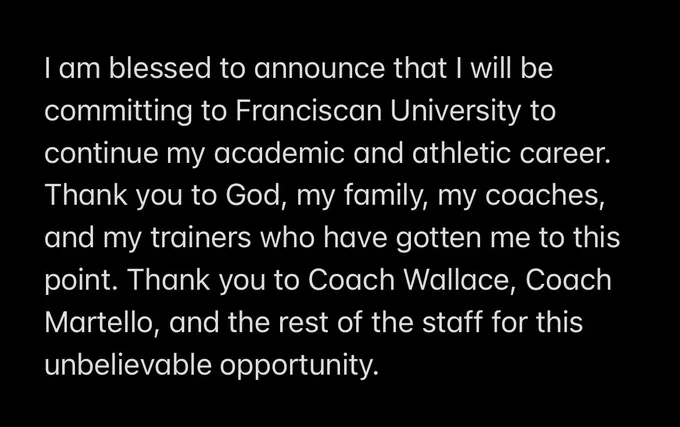This screenshot has width=680, height=427.
Task: Click the word "trainers"
Action: (201, 238)
